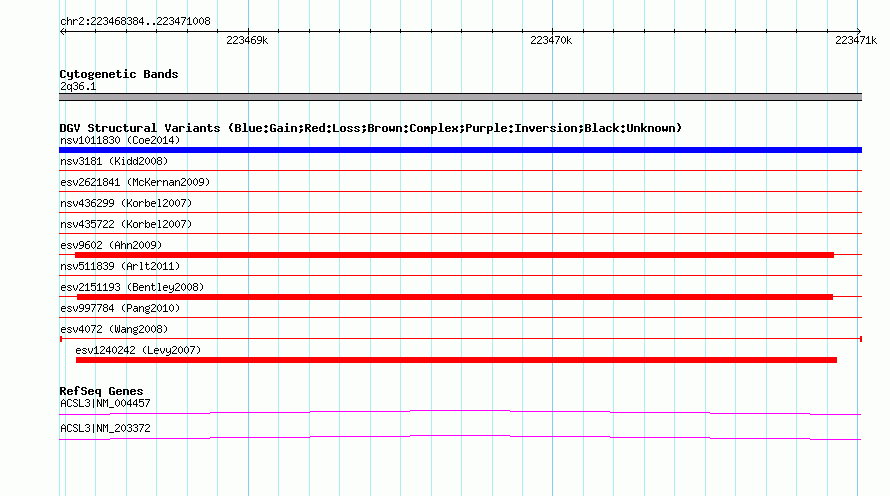Select the magenta ACSL3 NM_004457 transcript line
This screenshot has width=890, height=496.
[x=460, y=412]
